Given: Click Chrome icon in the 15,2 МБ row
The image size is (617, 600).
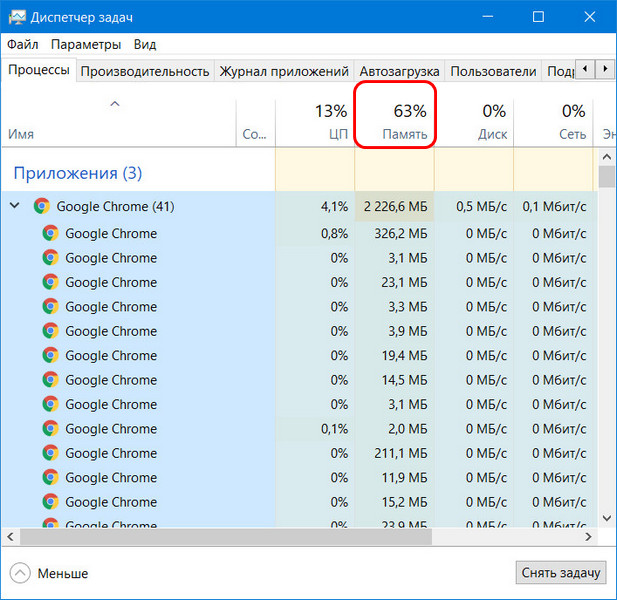Looking at the screenshot, I should (50, 502).
